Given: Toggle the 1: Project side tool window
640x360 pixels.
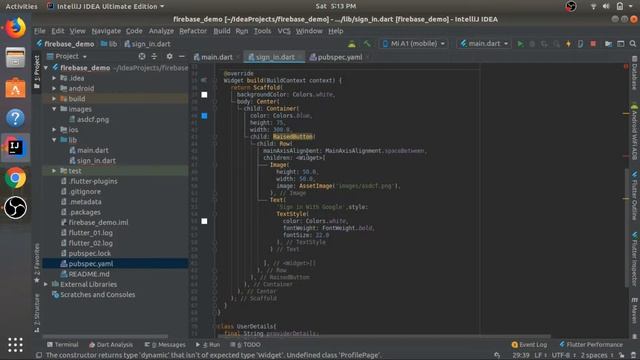Looking at the screenshot, I should [37, 71].
